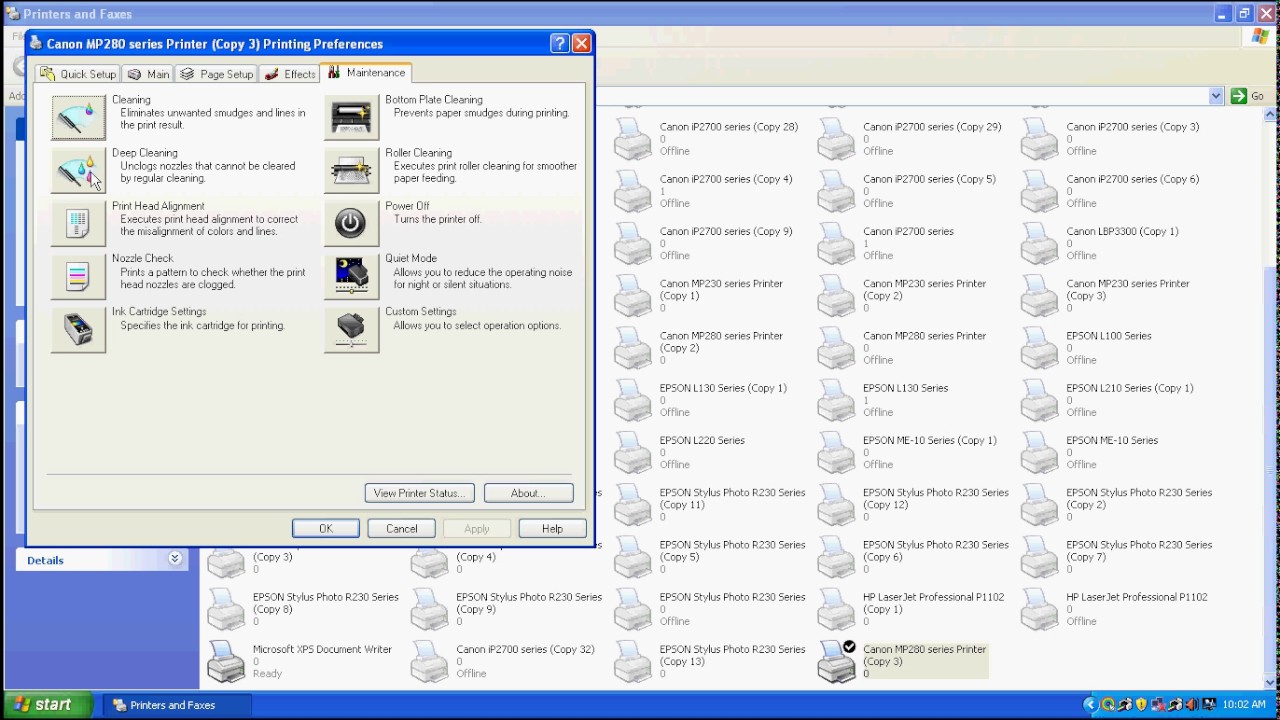
Task: Click the system tray clock
Action: (x=1245, y=705)
